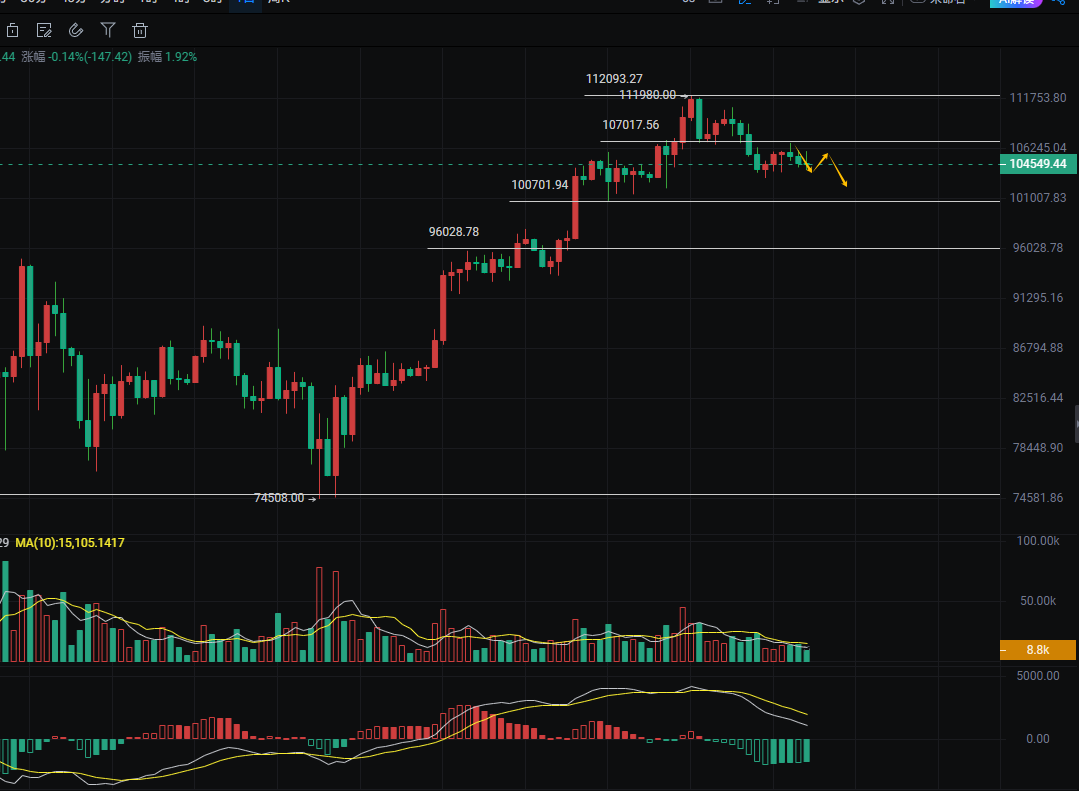Click the trash can delete icon
The width and height of the screenshot is (1079, 791).
(x=140, y=30)
